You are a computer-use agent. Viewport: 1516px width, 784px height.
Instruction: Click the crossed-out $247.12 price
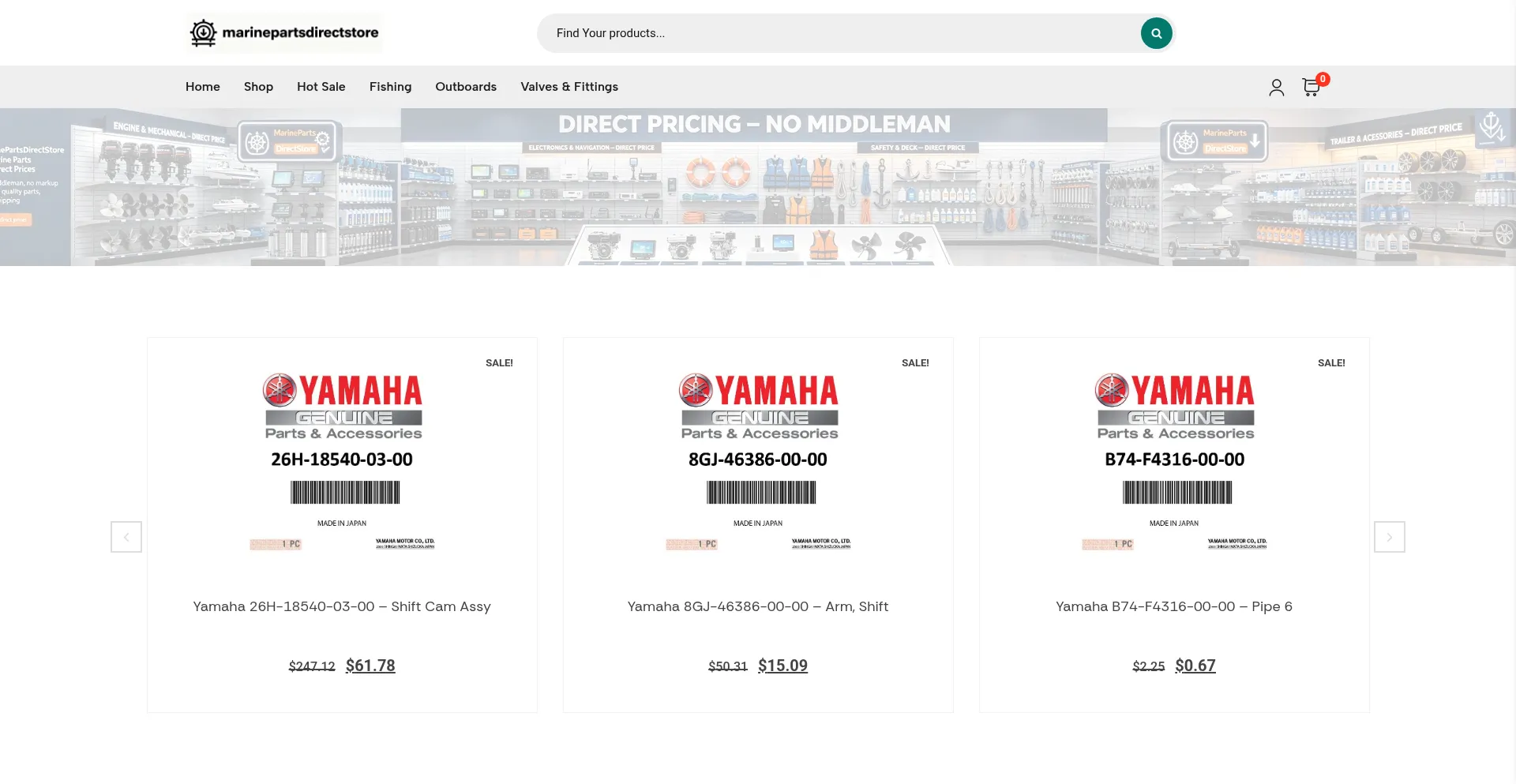(312, 666)
